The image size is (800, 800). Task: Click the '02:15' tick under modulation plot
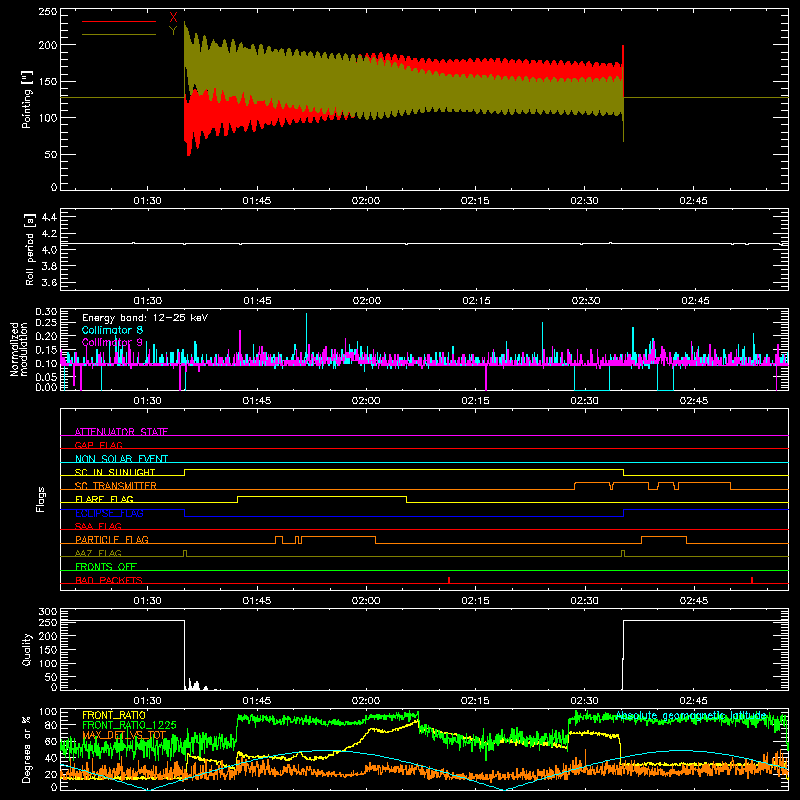(x=475, y=401)
